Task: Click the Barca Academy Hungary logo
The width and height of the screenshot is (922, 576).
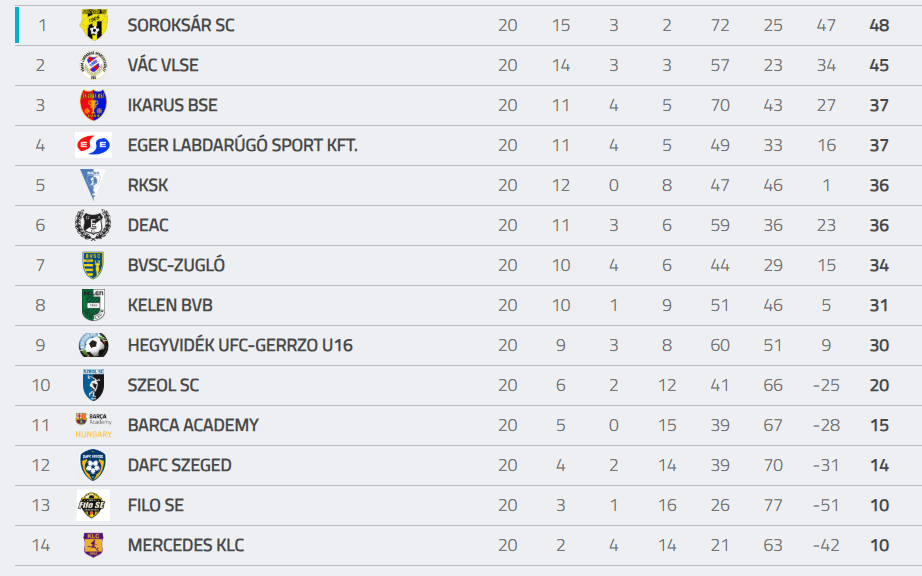Action: click(93, 425)
